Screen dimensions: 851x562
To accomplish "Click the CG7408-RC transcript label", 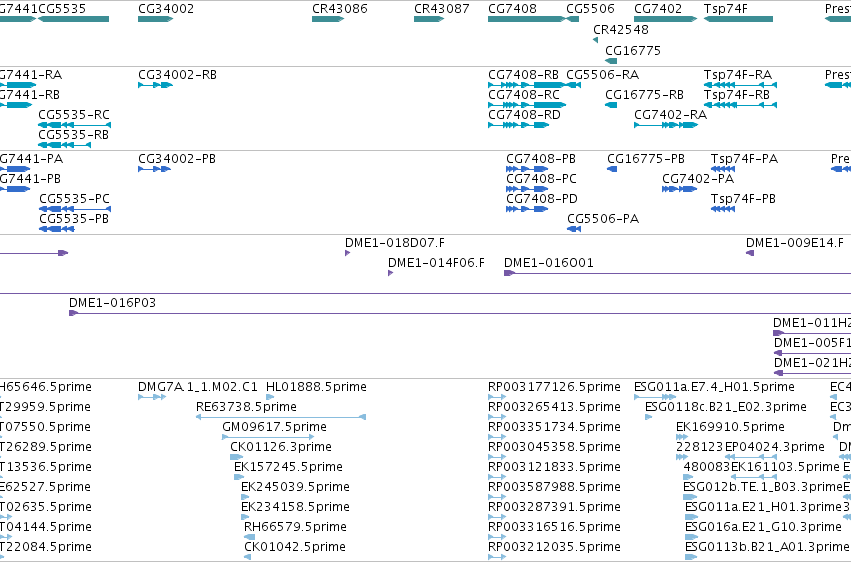I will (524, 94).
